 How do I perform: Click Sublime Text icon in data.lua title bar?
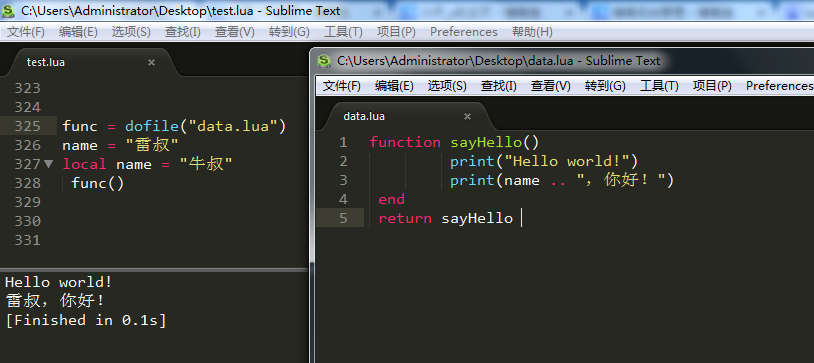click(x=324, y=61)
